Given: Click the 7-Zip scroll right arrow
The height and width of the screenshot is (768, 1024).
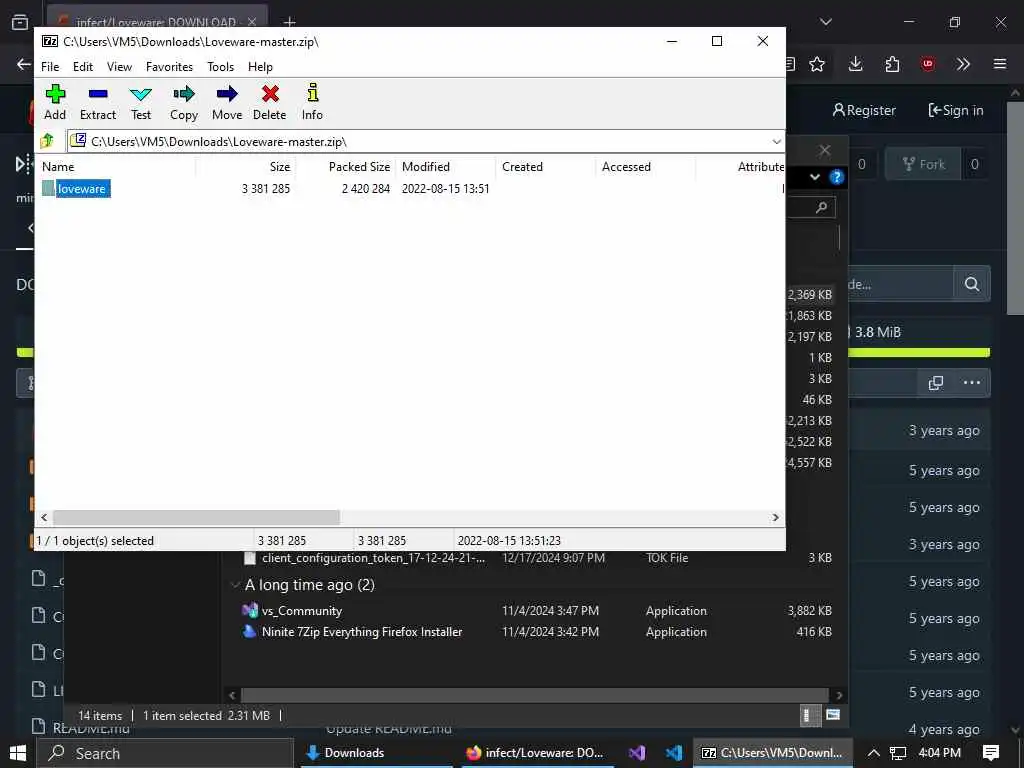Looking at the screenshot, I should tap(775, 517).
